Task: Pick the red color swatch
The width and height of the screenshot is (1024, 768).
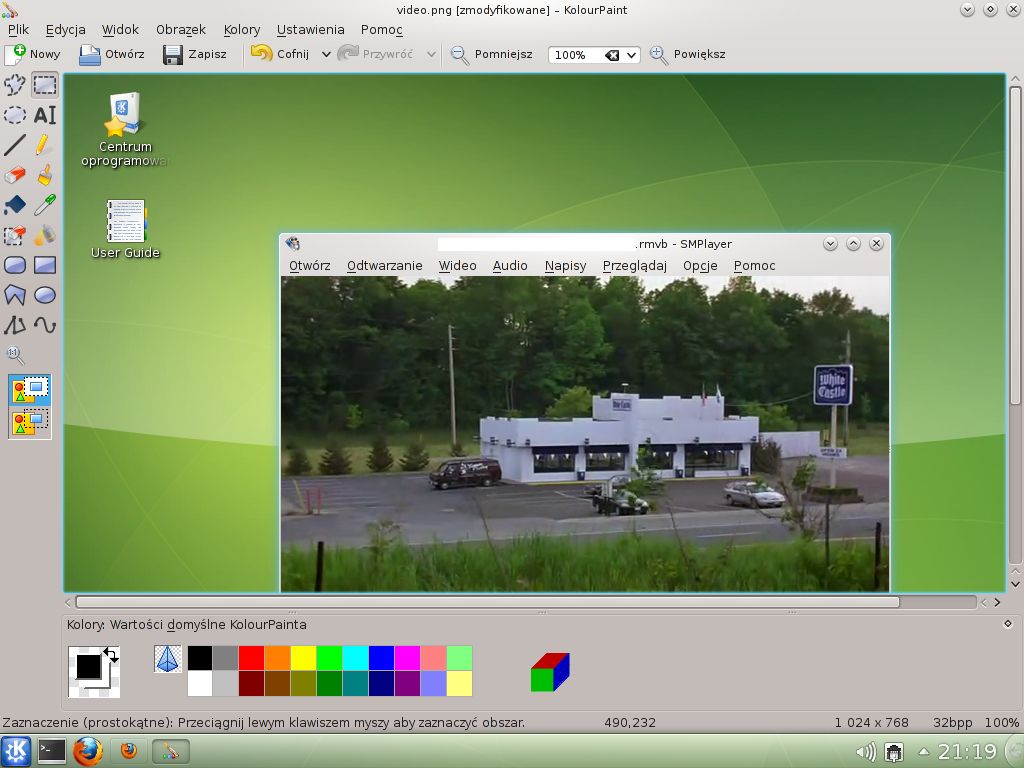Action: [x=251, y=658]
